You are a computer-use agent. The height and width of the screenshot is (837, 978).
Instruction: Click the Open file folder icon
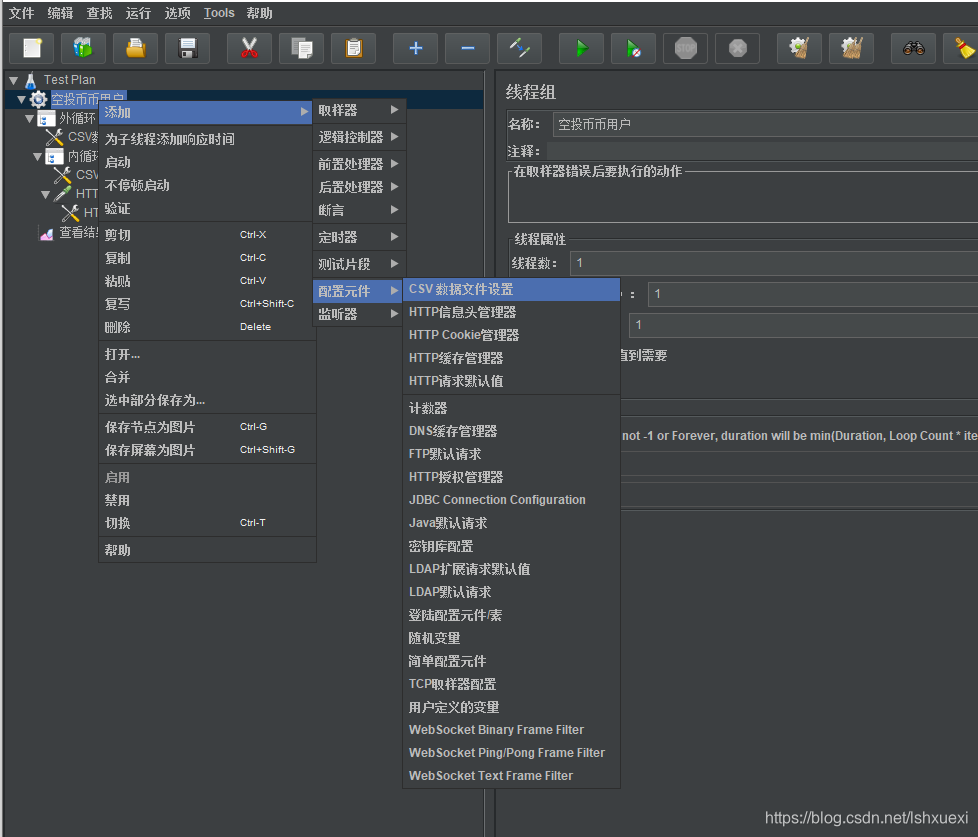tap(135, 48)
